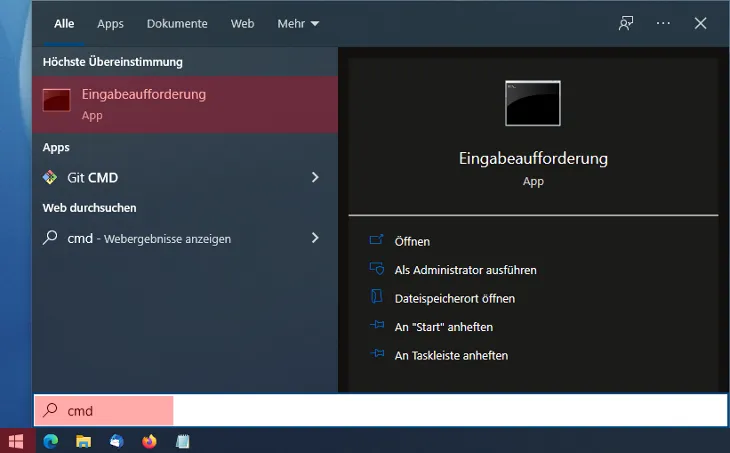Click the Git CMD colorful icon

coord(50,177)
